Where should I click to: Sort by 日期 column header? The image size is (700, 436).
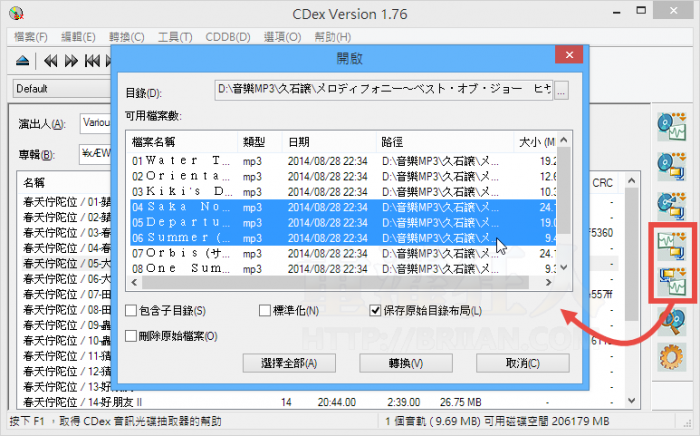[329, 142]
